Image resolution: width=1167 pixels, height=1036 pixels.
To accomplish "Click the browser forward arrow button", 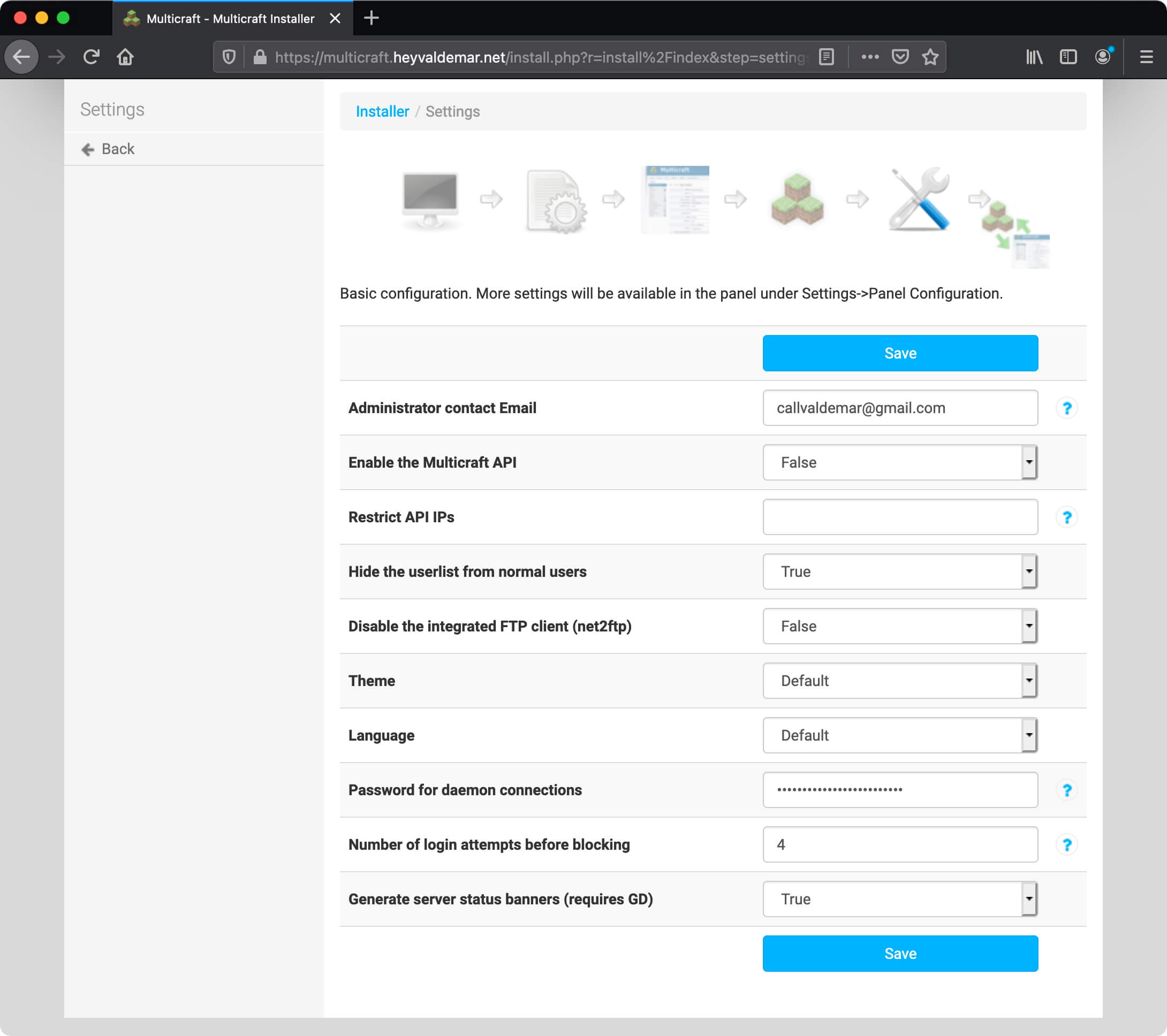I will coord(57,57).
